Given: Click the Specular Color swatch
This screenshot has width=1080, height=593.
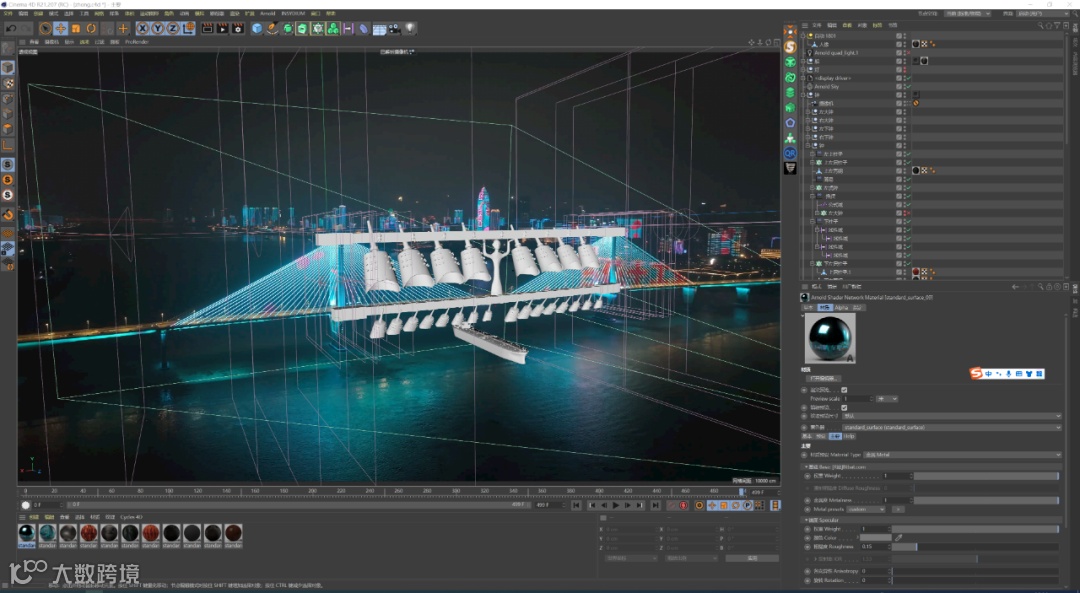Looking at the screenshot, I should click(875, 538).
